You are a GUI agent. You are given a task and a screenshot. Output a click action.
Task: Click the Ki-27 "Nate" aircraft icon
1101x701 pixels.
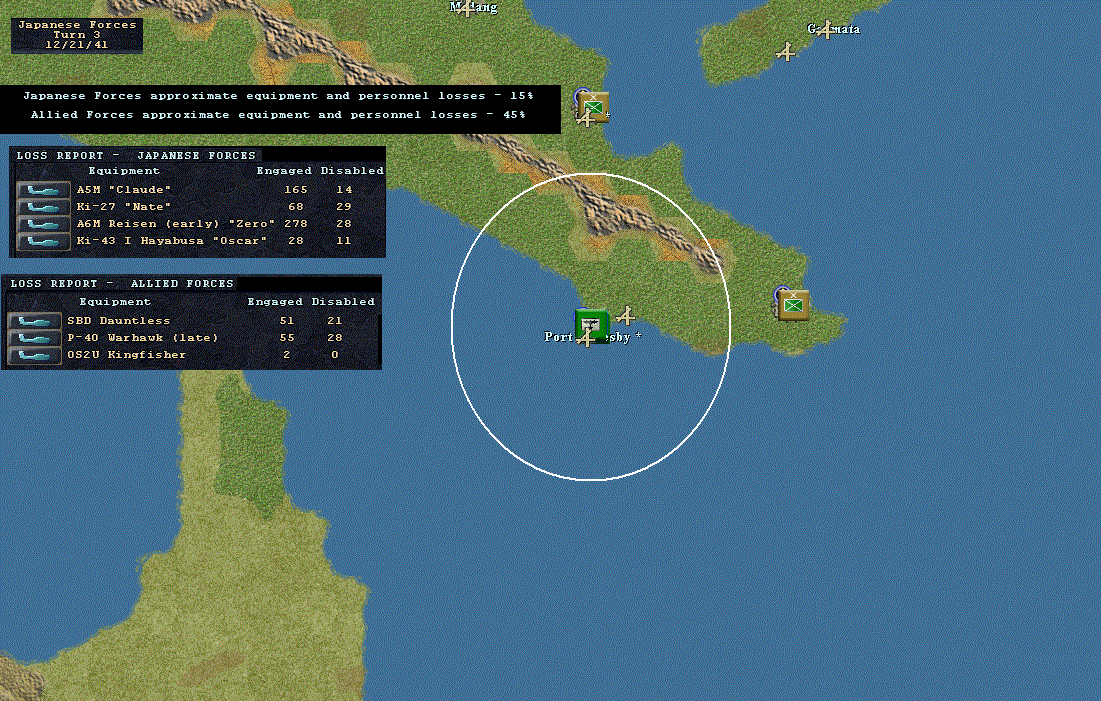43,207
